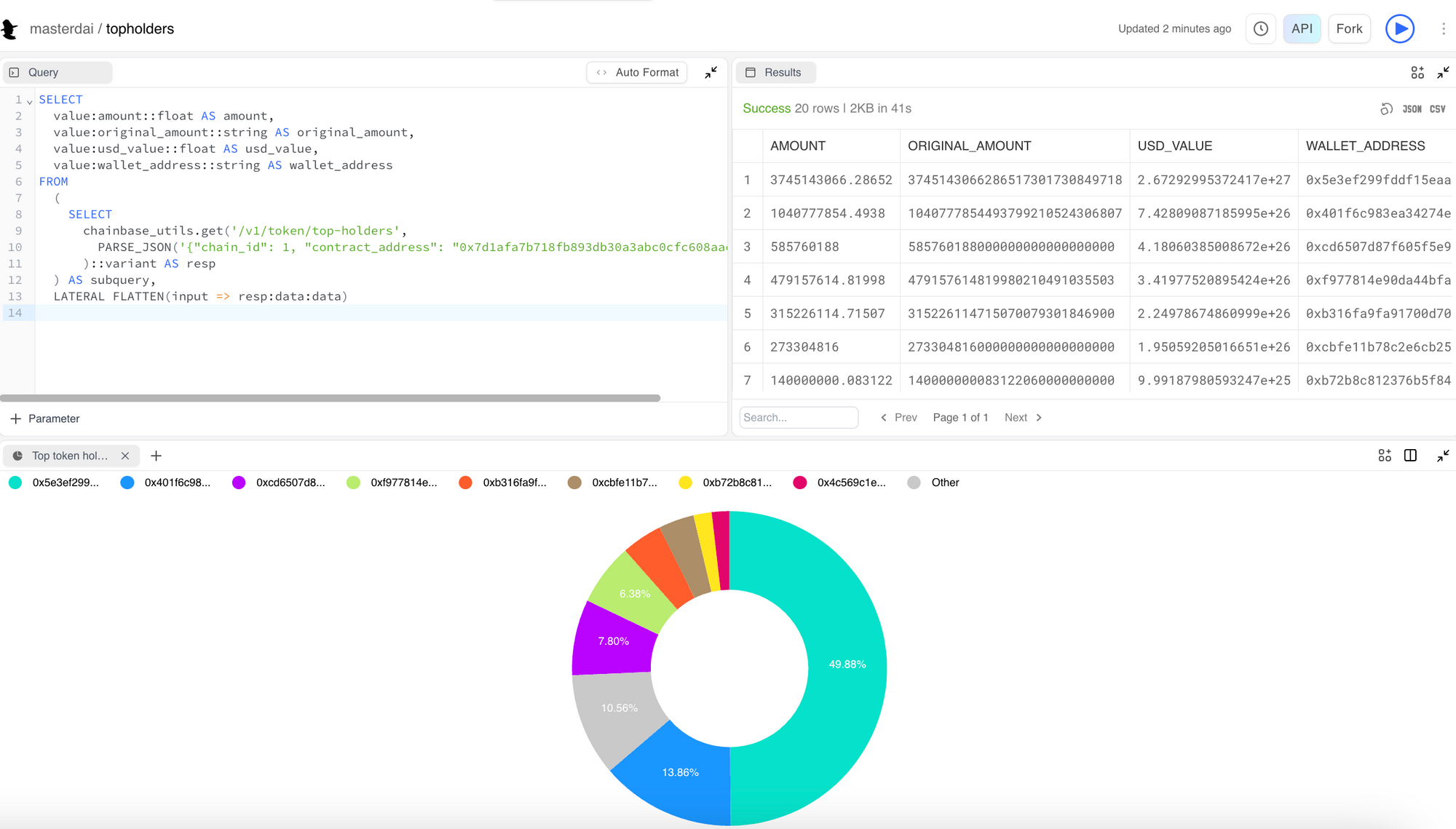The image size is (1456, 829).
Task: Collapse the chart panel
Action: pos(1443,456)
